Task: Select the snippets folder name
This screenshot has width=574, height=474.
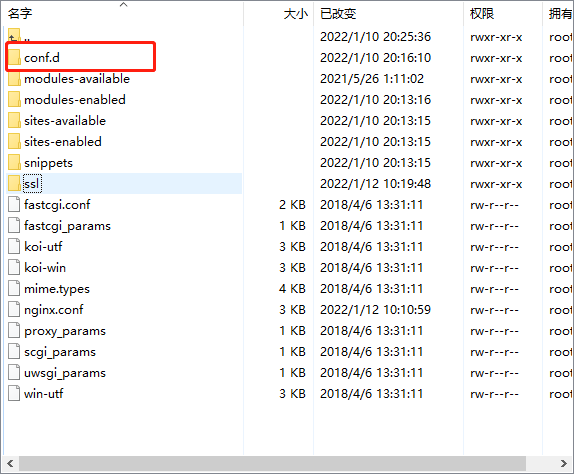Action: click(48, 163)
